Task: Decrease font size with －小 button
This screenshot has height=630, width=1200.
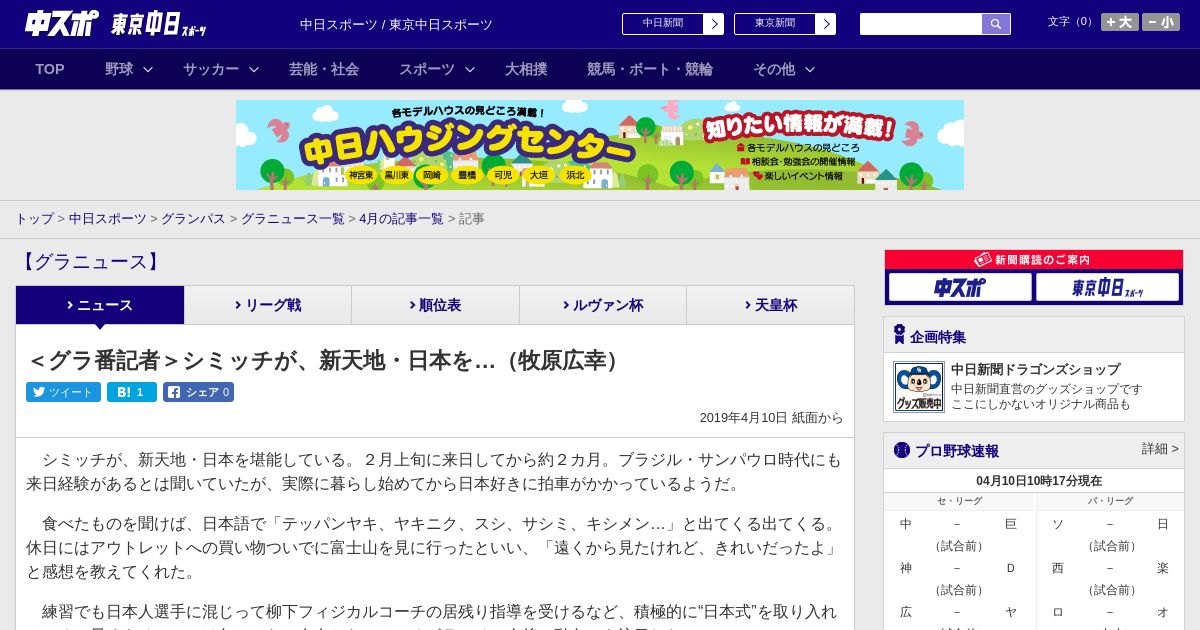Action: pyautogui.click(x=1161, y=22)
